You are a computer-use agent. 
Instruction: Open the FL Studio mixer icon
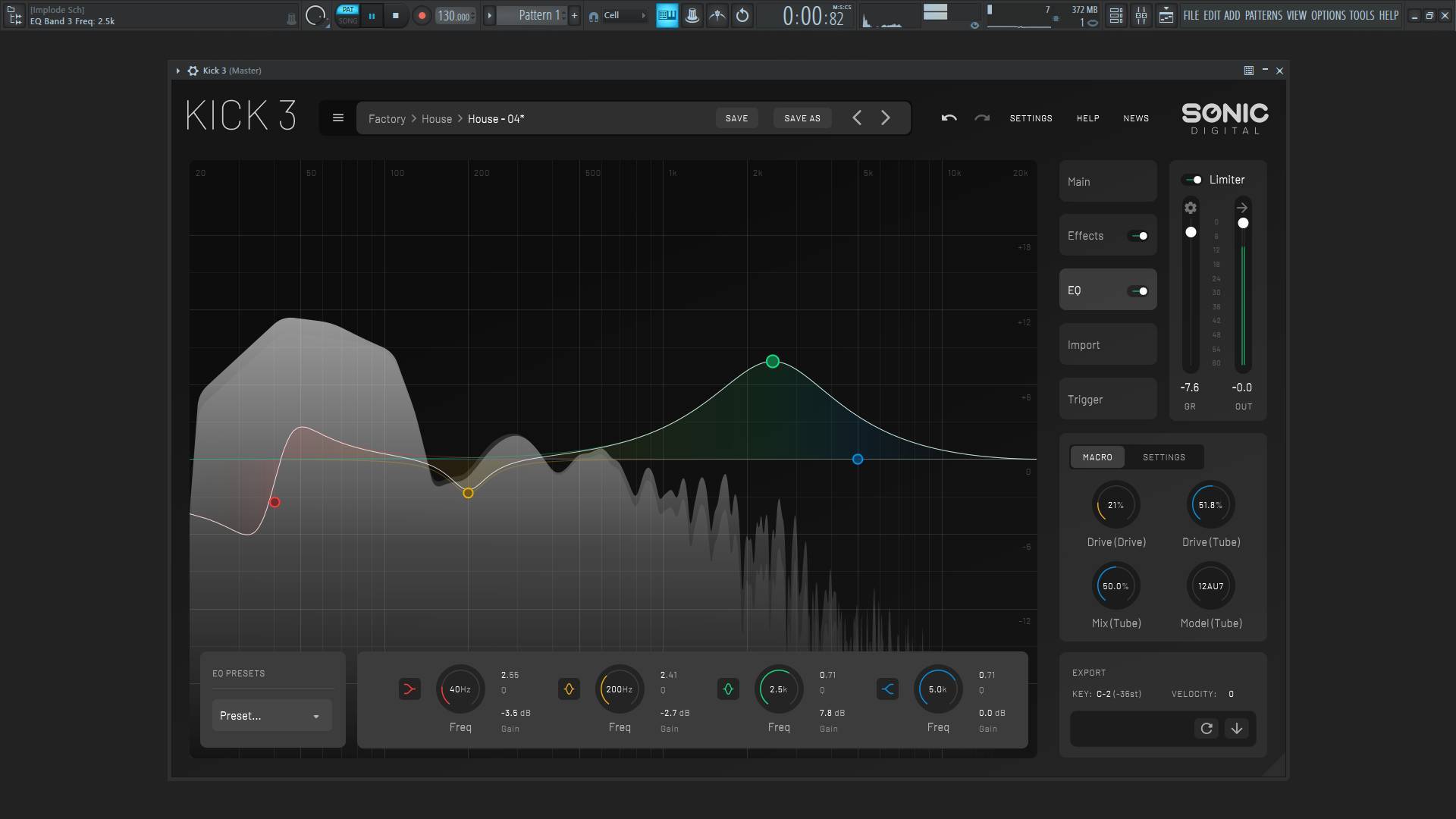click(x=1141, y=15)
